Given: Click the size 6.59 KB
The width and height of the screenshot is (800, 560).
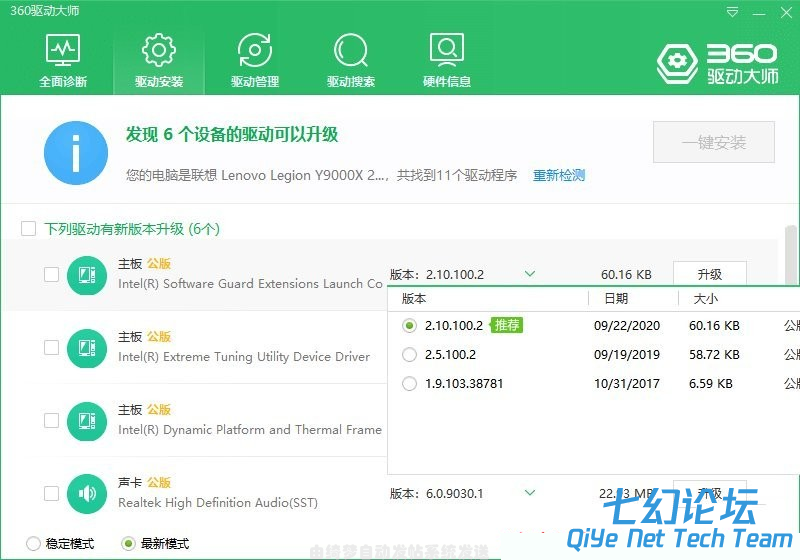Looking at the screenshot, I should point(711,384).
